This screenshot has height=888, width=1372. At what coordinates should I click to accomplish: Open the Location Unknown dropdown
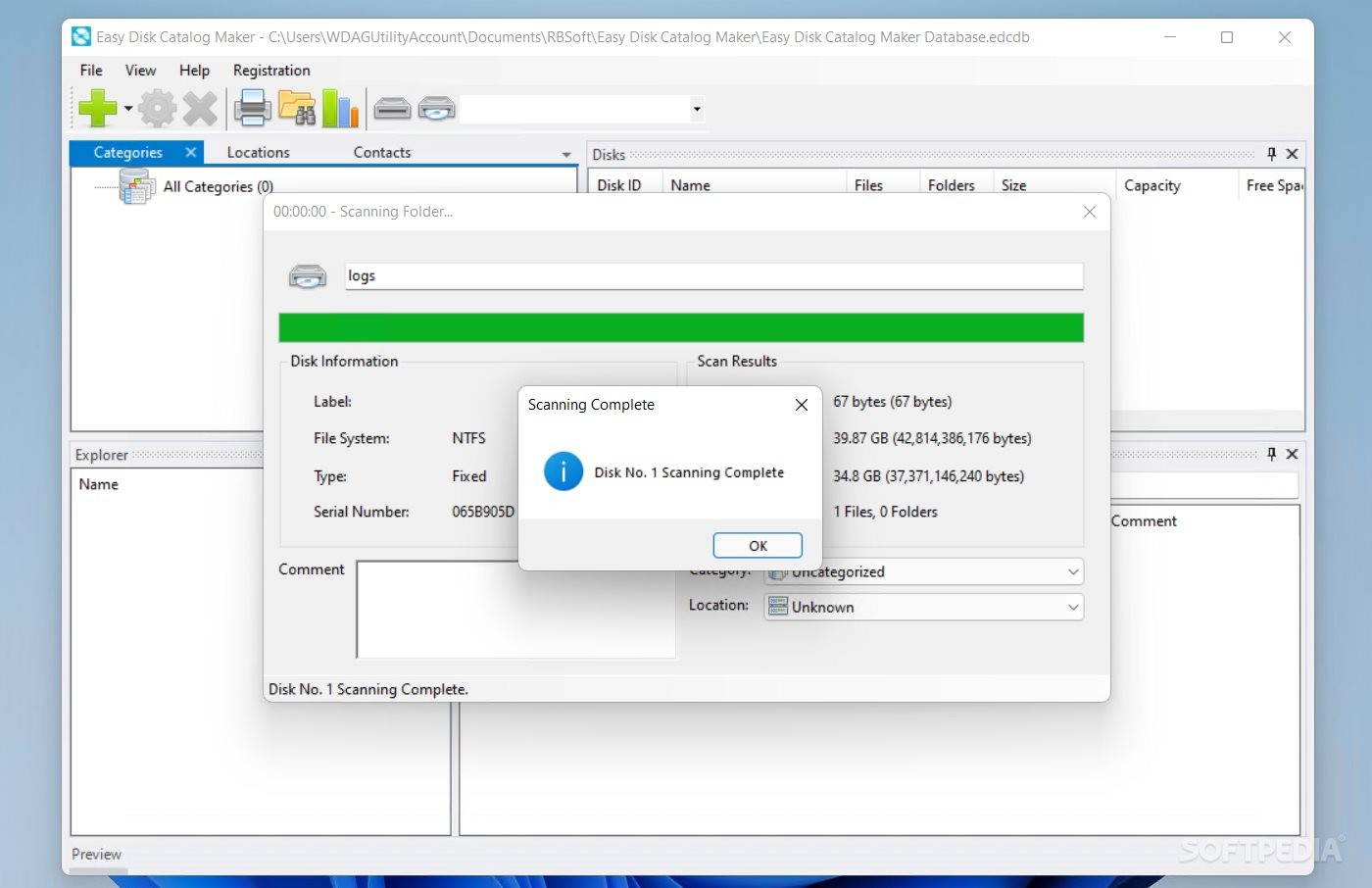click(923, 607)
